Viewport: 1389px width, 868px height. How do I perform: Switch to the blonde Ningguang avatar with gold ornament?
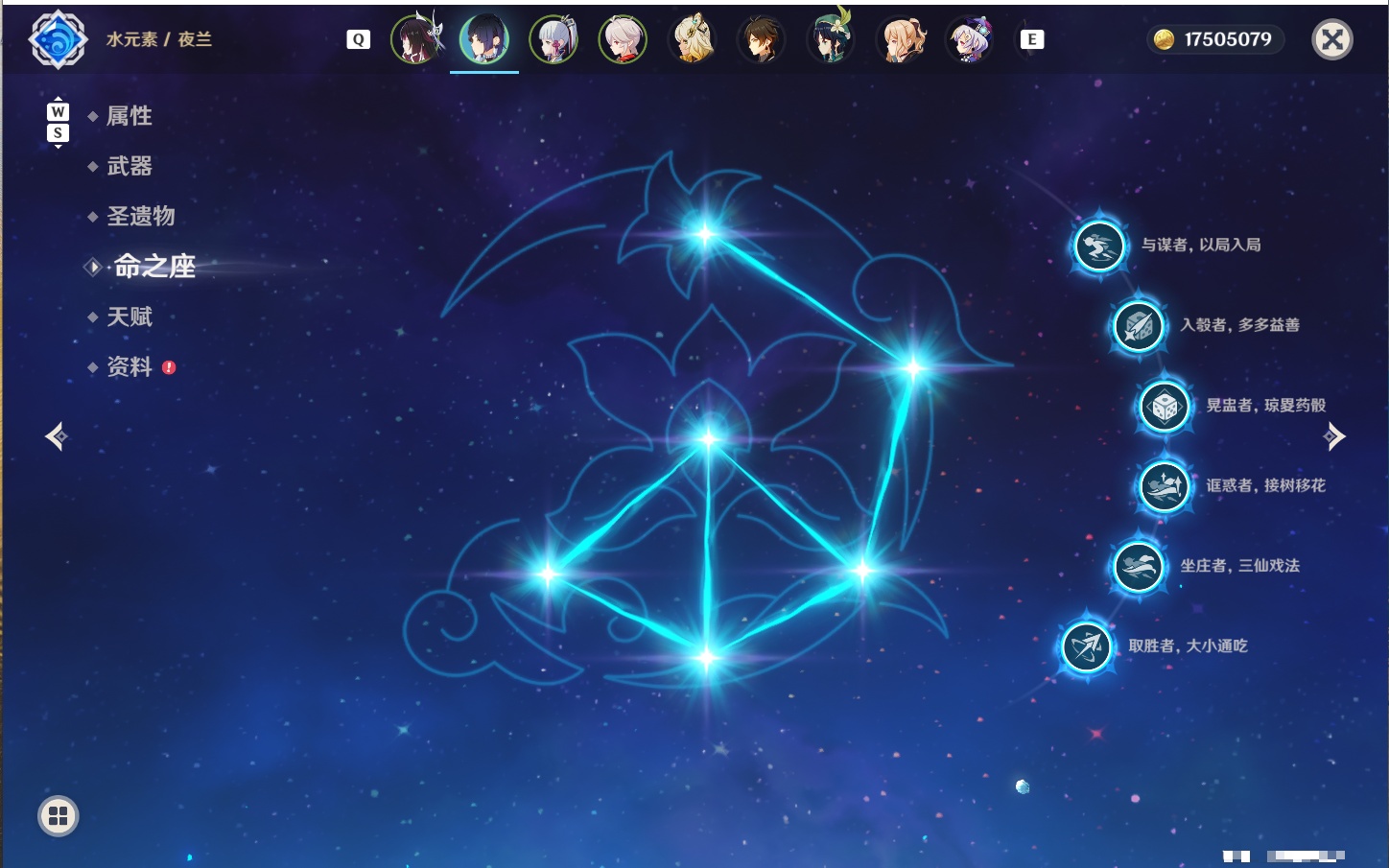(x=692, y=39)
